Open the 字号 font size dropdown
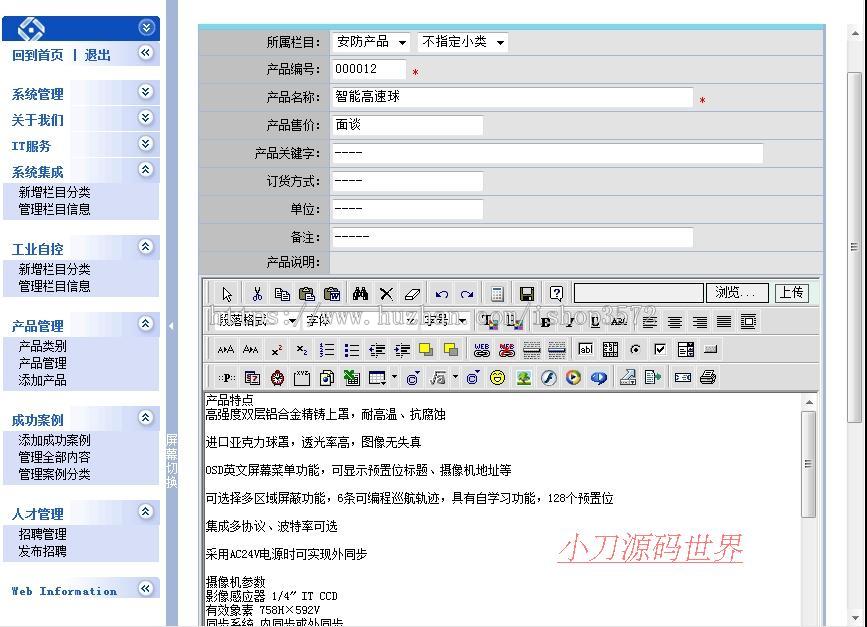This screenshot has height=627, width=867. pyautogui.click(x=445, y=321)
